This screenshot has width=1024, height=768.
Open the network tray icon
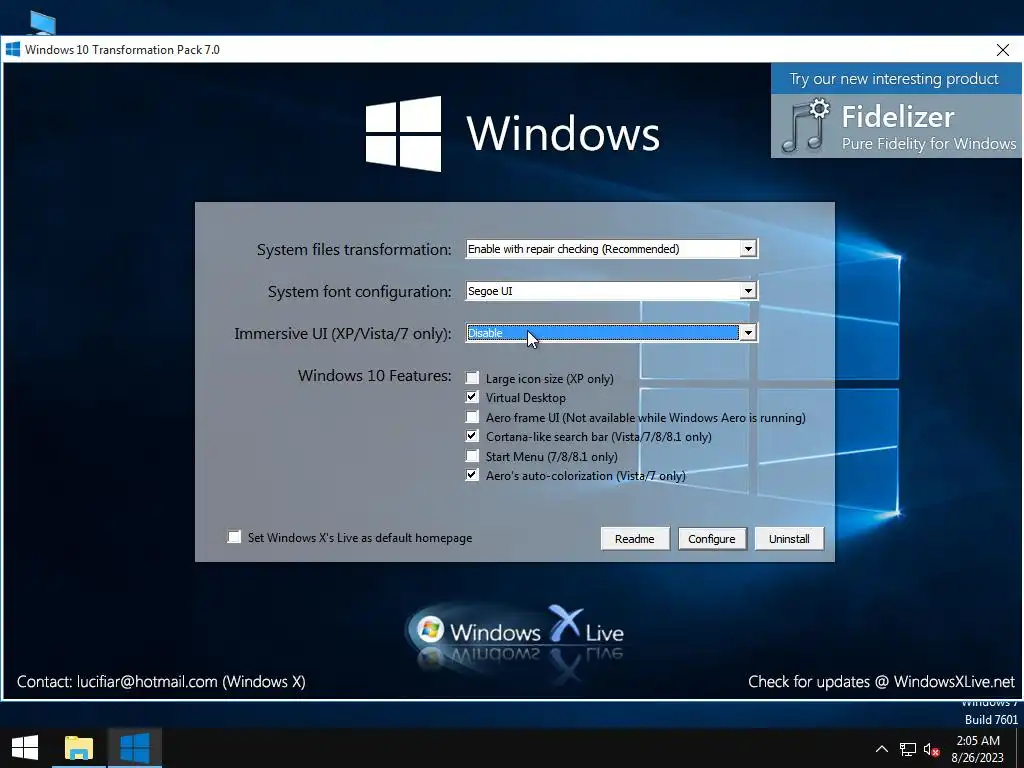[908, 749]
